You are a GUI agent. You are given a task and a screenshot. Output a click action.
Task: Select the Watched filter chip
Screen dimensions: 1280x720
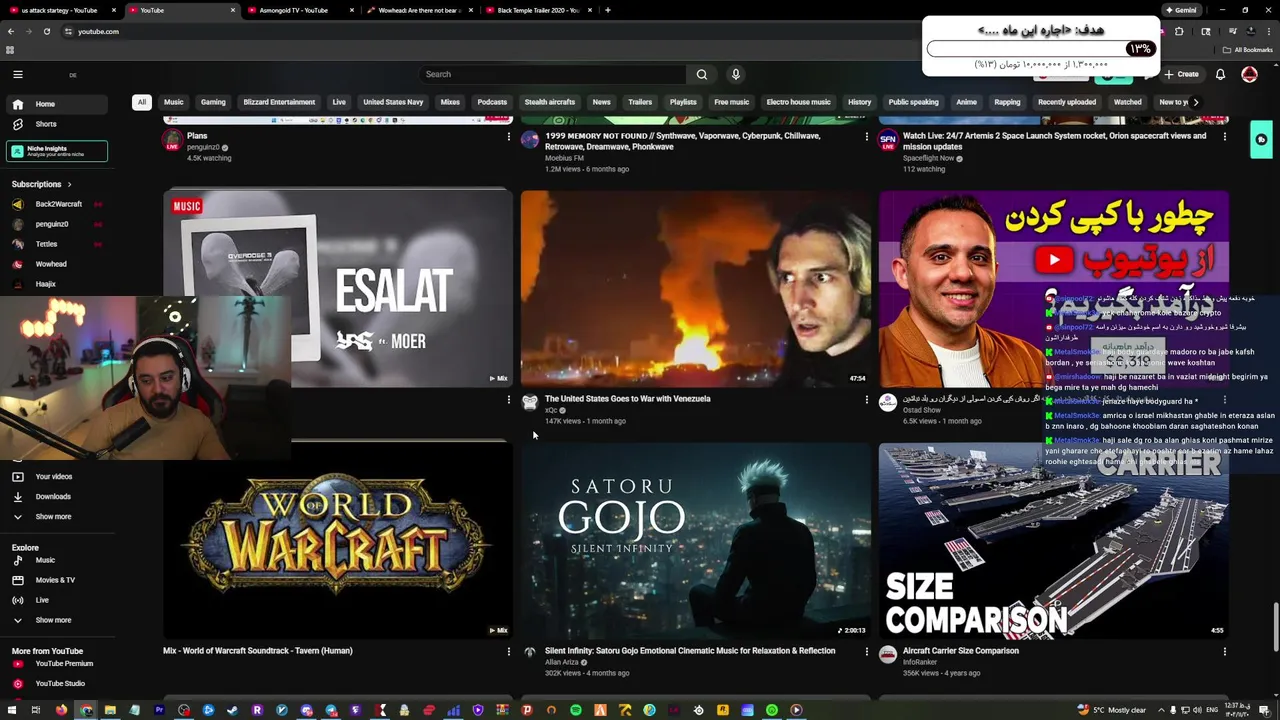pyautogui.click(x=1127, y=102)
